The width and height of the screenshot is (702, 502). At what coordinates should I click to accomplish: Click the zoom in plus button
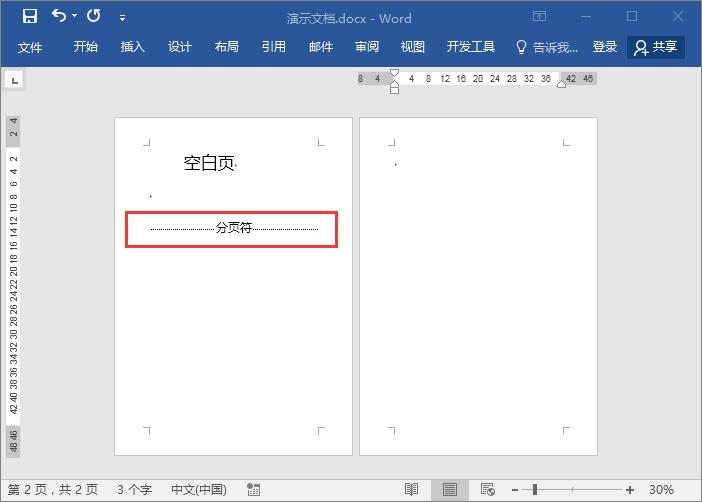pyautogui.click(x=630, y=490)
